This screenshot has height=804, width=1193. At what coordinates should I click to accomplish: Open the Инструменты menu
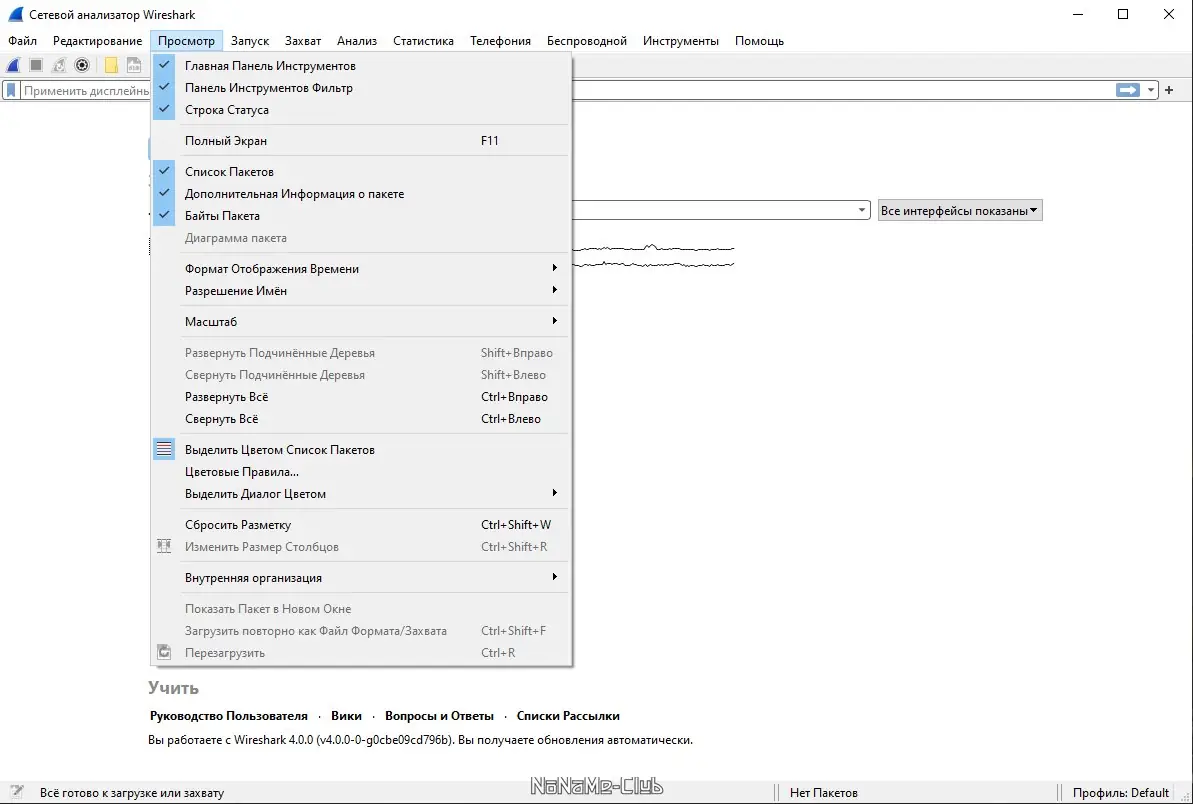point(680,41)
